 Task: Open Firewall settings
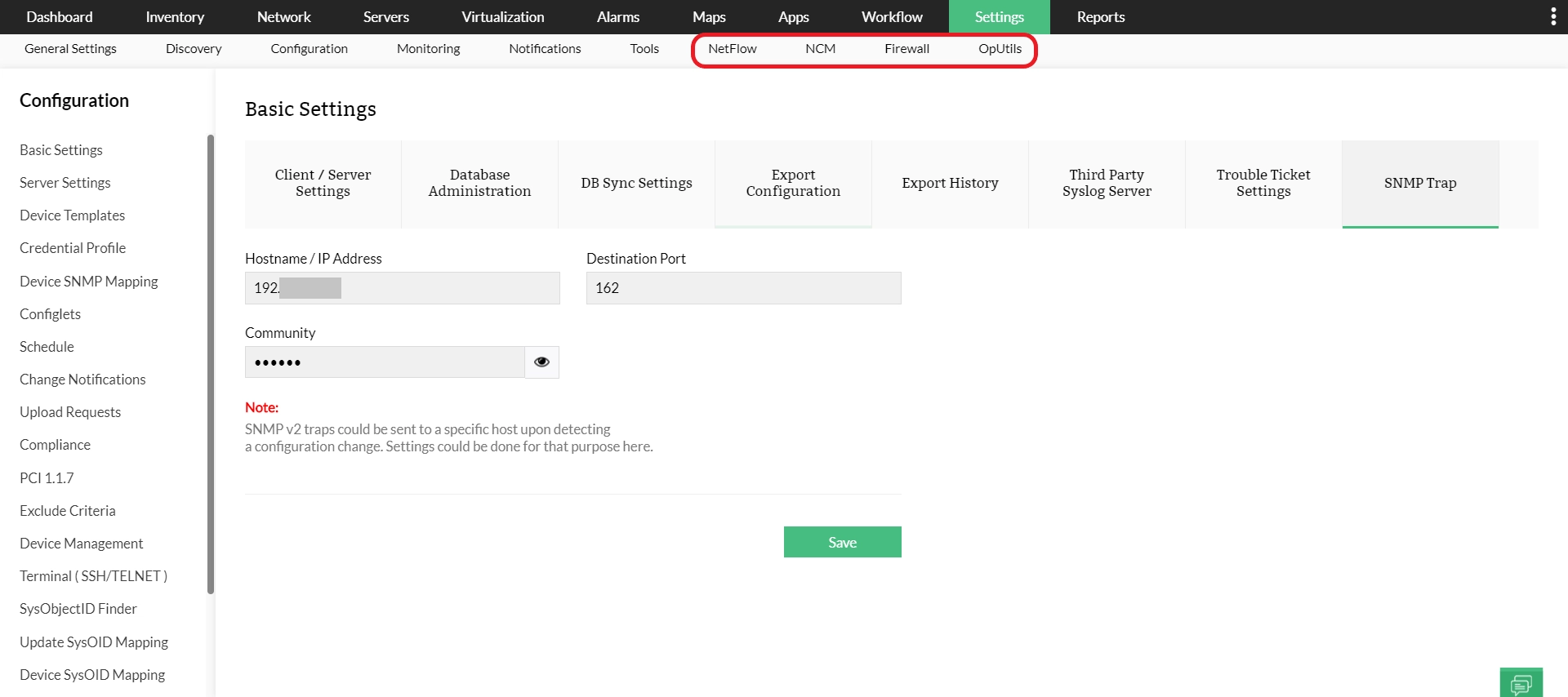(907, 49)
